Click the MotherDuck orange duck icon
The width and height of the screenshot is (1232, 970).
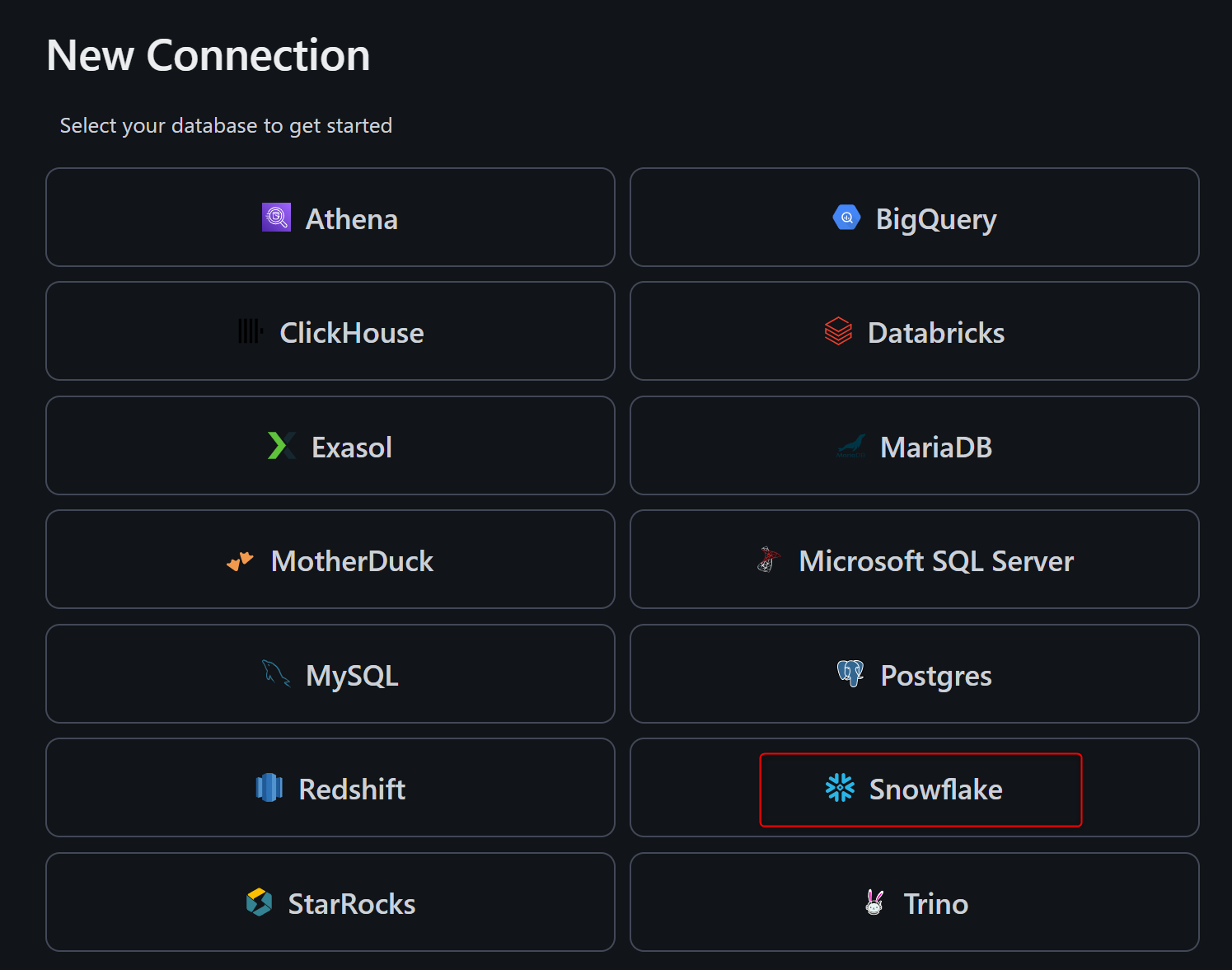click(x=240, y=560)
